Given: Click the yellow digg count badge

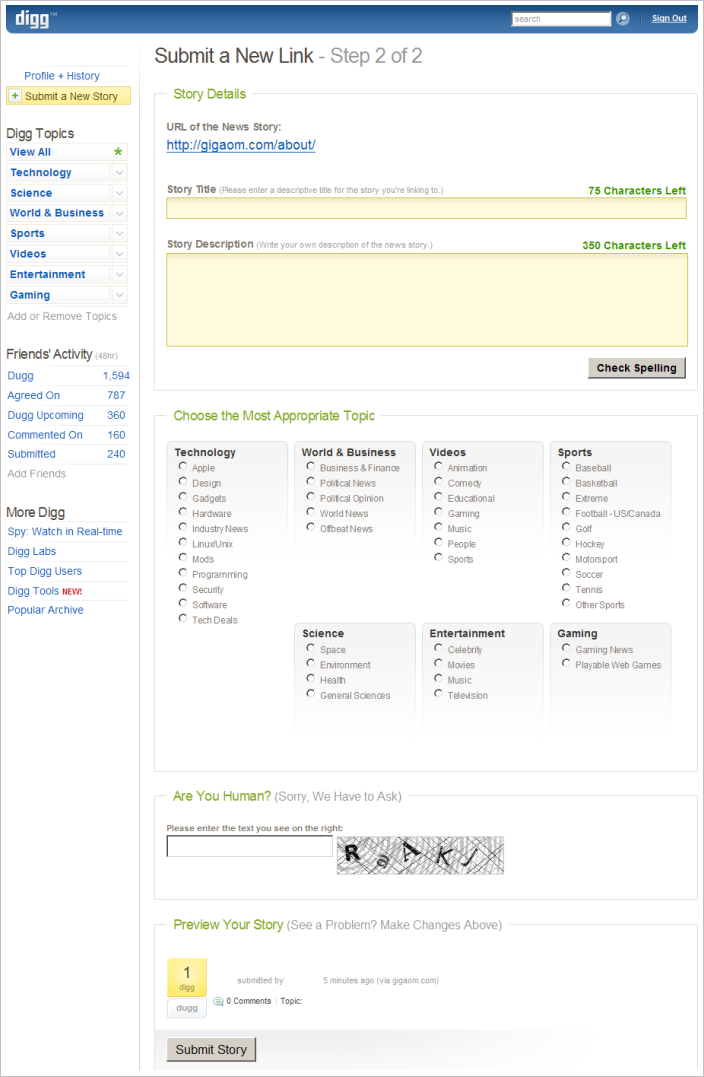Looking at the screenshot, I should point(187,977).
